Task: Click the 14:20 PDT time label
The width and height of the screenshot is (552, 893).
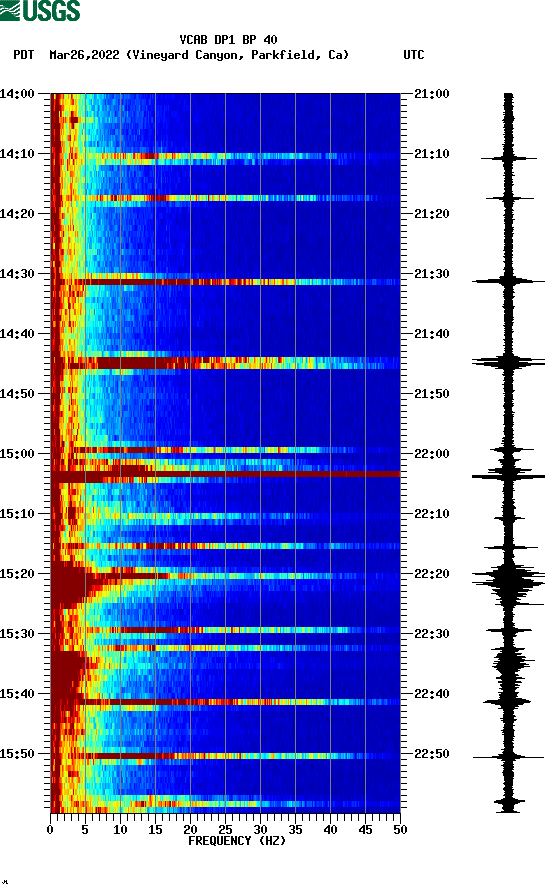Action: pos(17,214)
